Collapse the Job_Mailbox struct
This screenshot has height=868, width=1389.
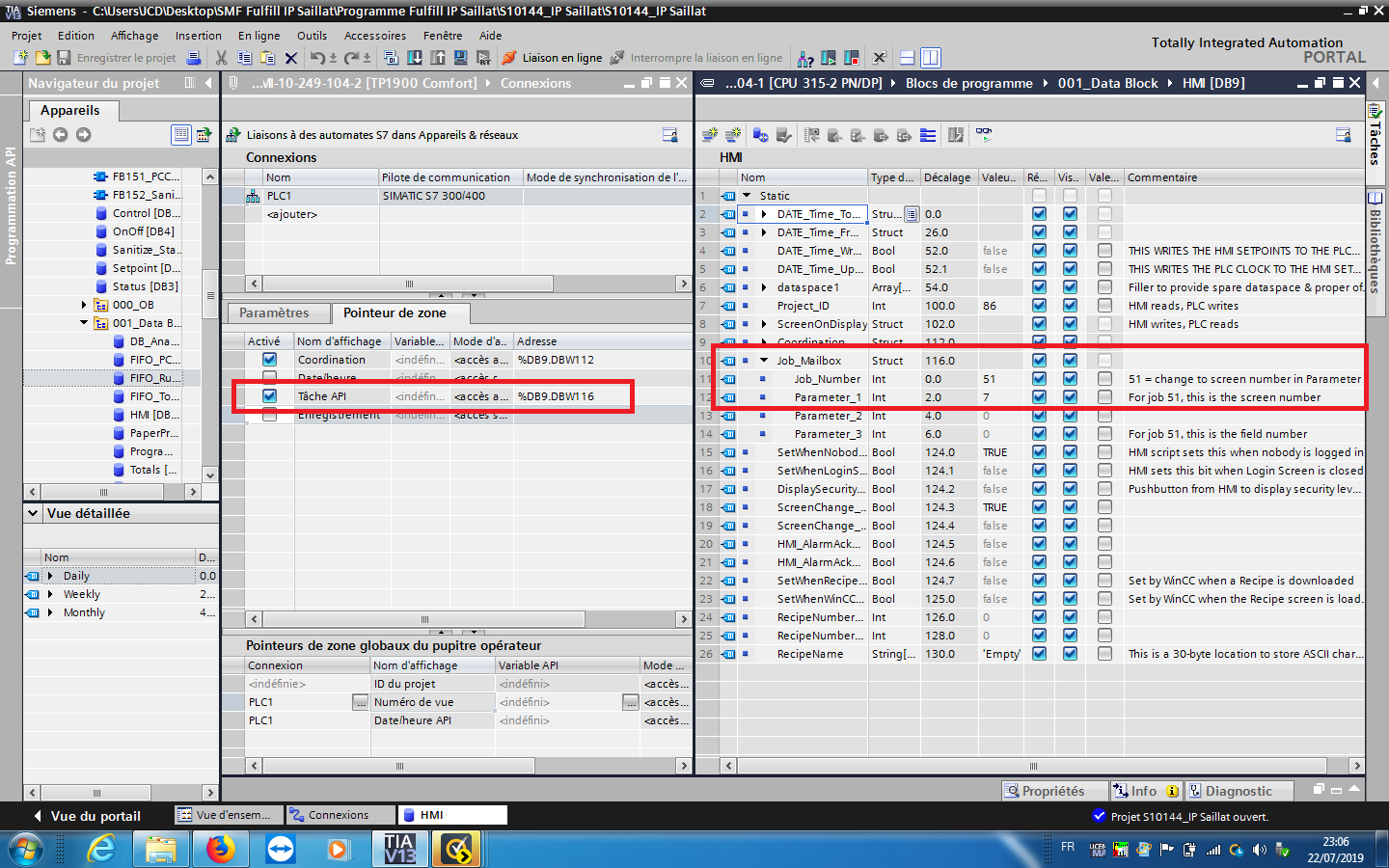[x=764, y=361]
